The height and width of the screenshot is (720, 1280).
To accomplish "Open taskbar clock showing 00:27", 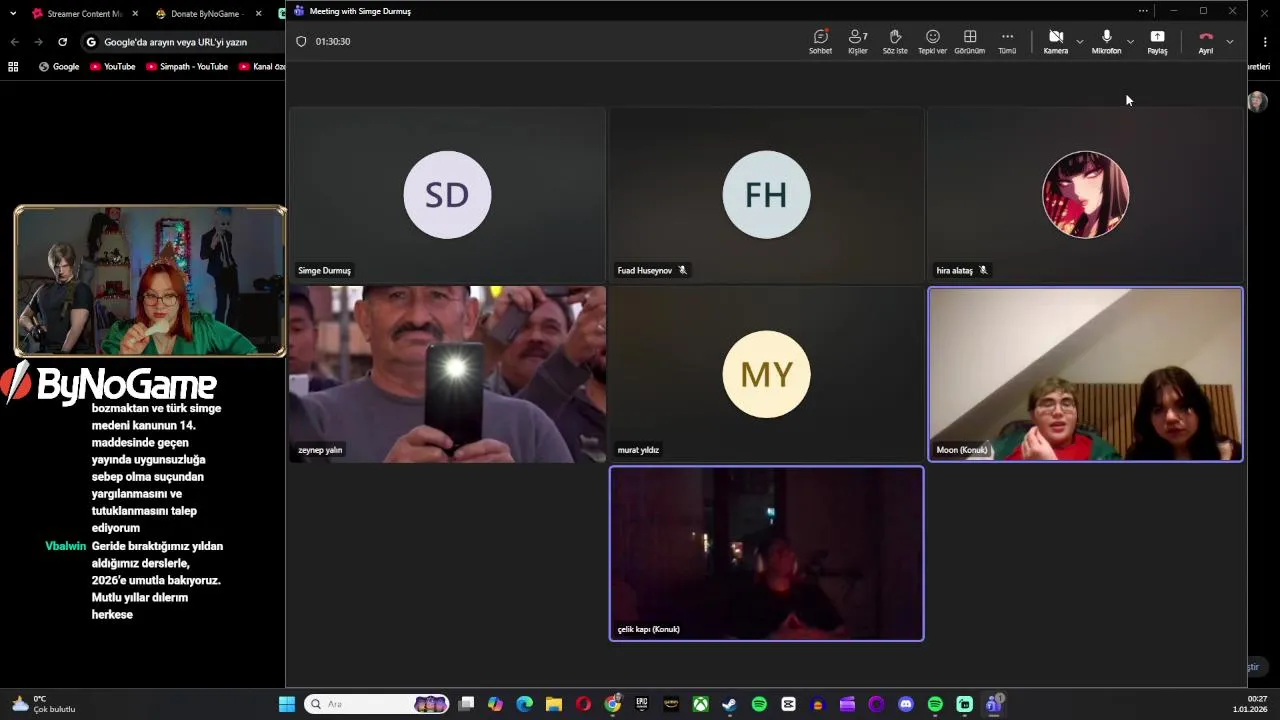I will pos(1252,704).
